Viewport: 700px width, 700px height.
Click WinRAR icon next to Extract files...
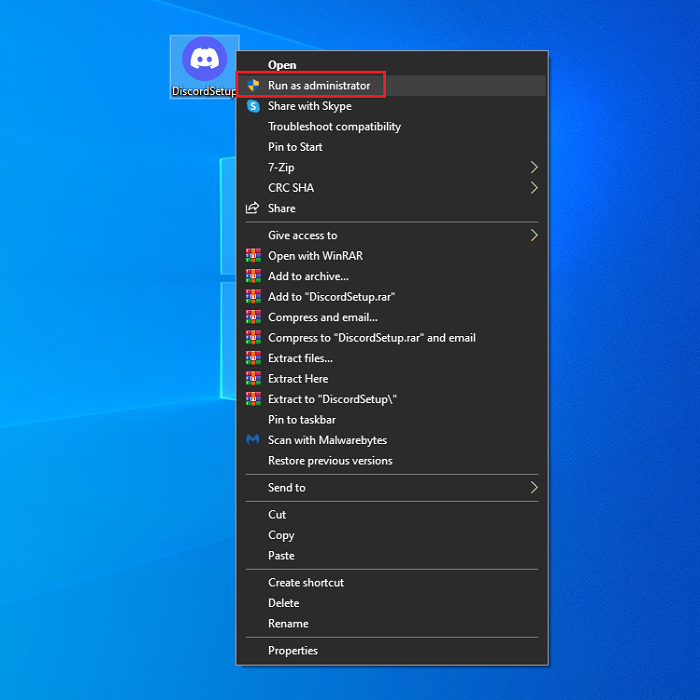coord(253,358)
